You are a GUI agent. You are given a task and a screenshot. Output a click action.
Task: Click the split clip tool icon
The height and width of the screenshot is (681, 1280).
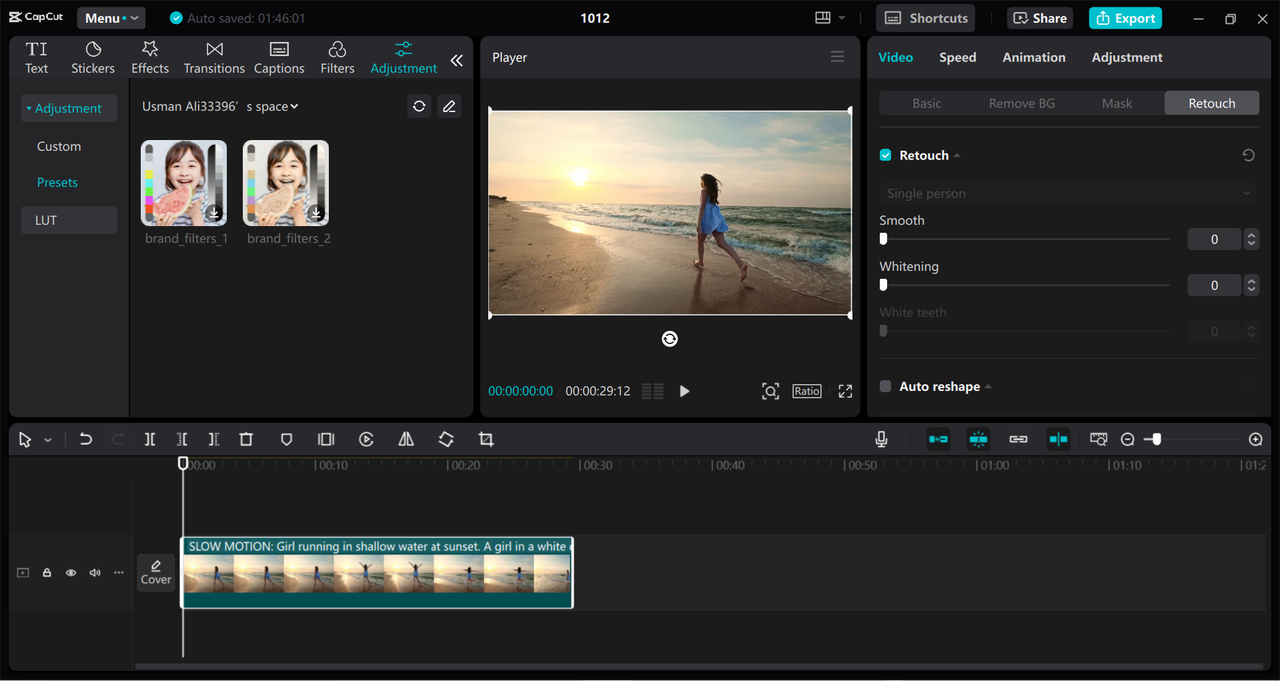pyautogui.click(x=150, y=439)
